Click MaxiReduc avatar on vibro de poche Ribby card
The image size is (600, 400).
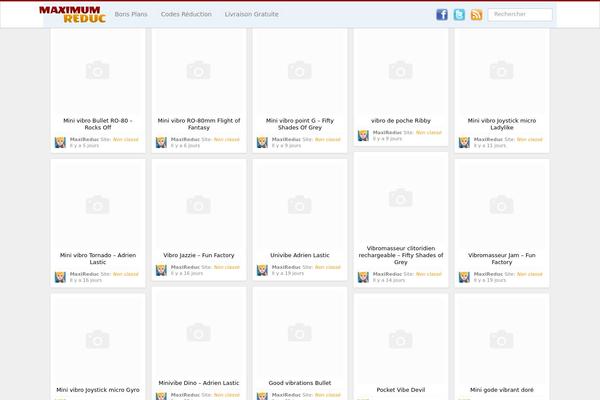click(x=363, y=136)
